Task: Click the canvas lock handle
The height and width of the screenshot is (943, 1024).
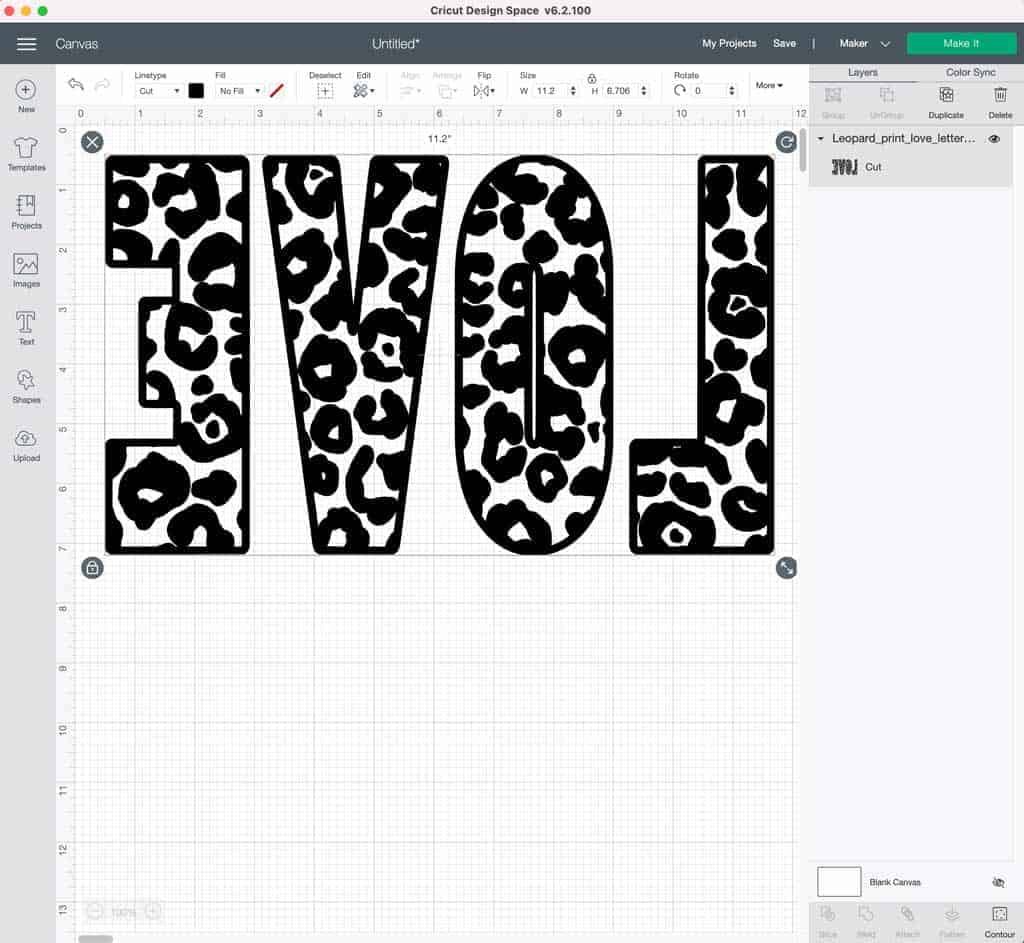Action: click(92, 567)
